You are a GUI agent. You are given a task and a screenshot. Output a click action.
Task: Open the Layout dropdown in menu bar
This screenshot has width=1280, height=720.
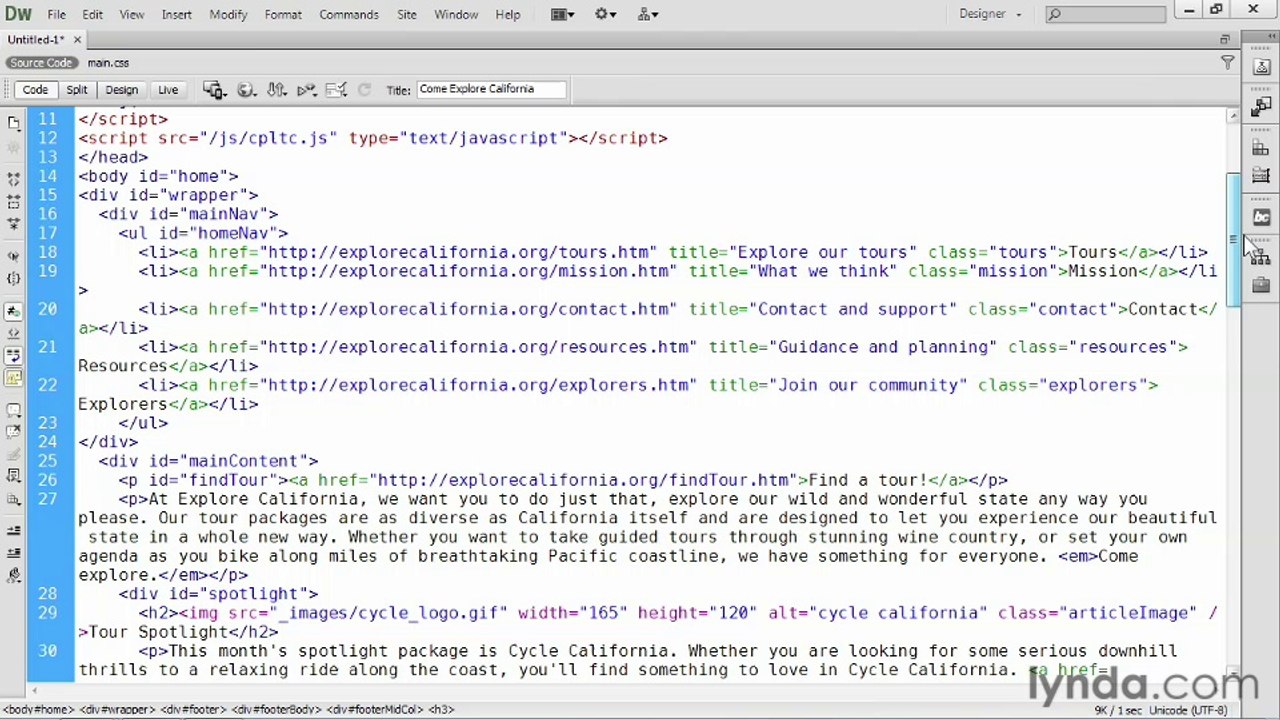(562, 14)
